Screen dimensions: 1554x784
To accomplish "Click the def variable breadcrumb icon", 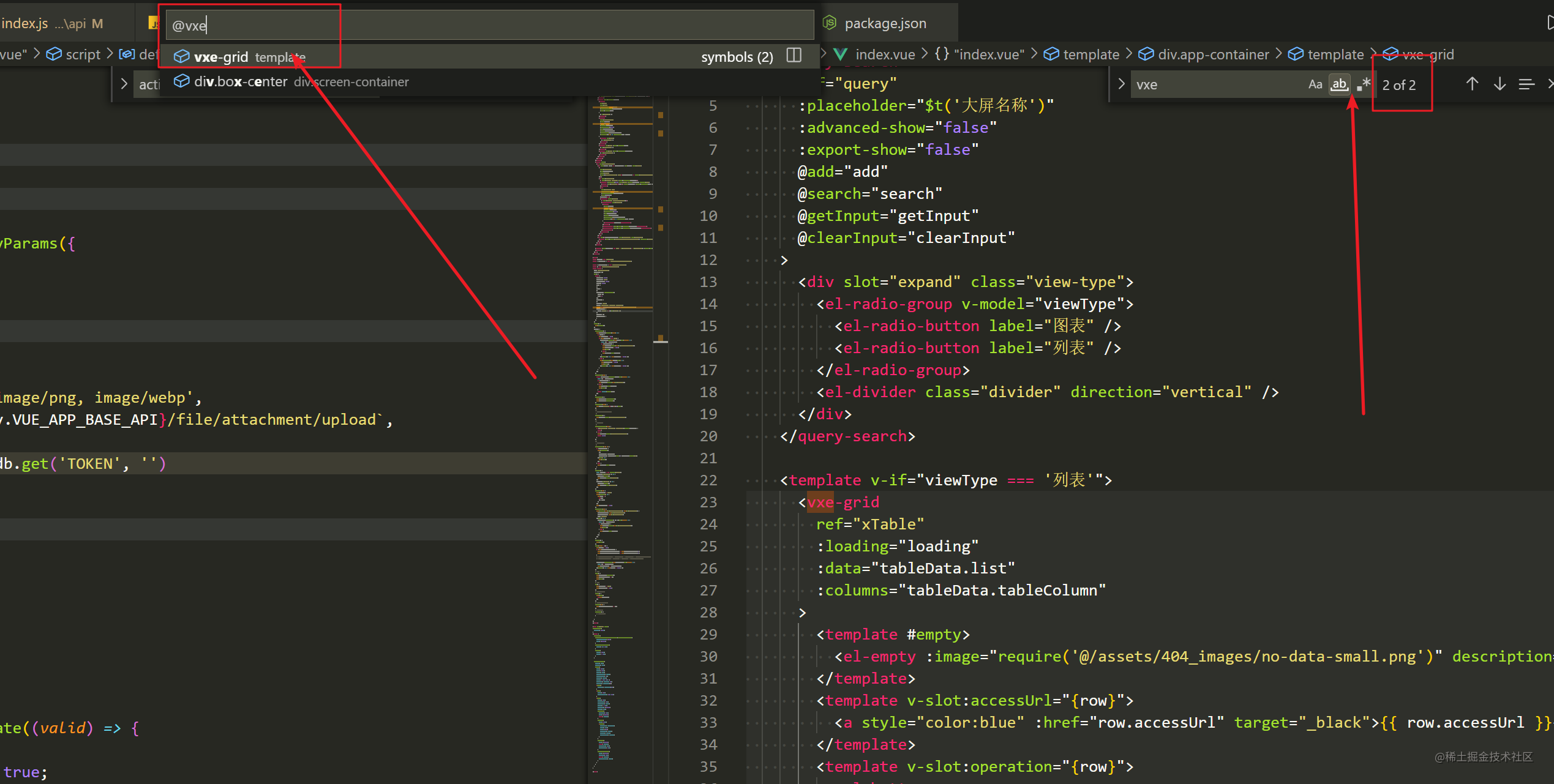I will tap(127, 54).
